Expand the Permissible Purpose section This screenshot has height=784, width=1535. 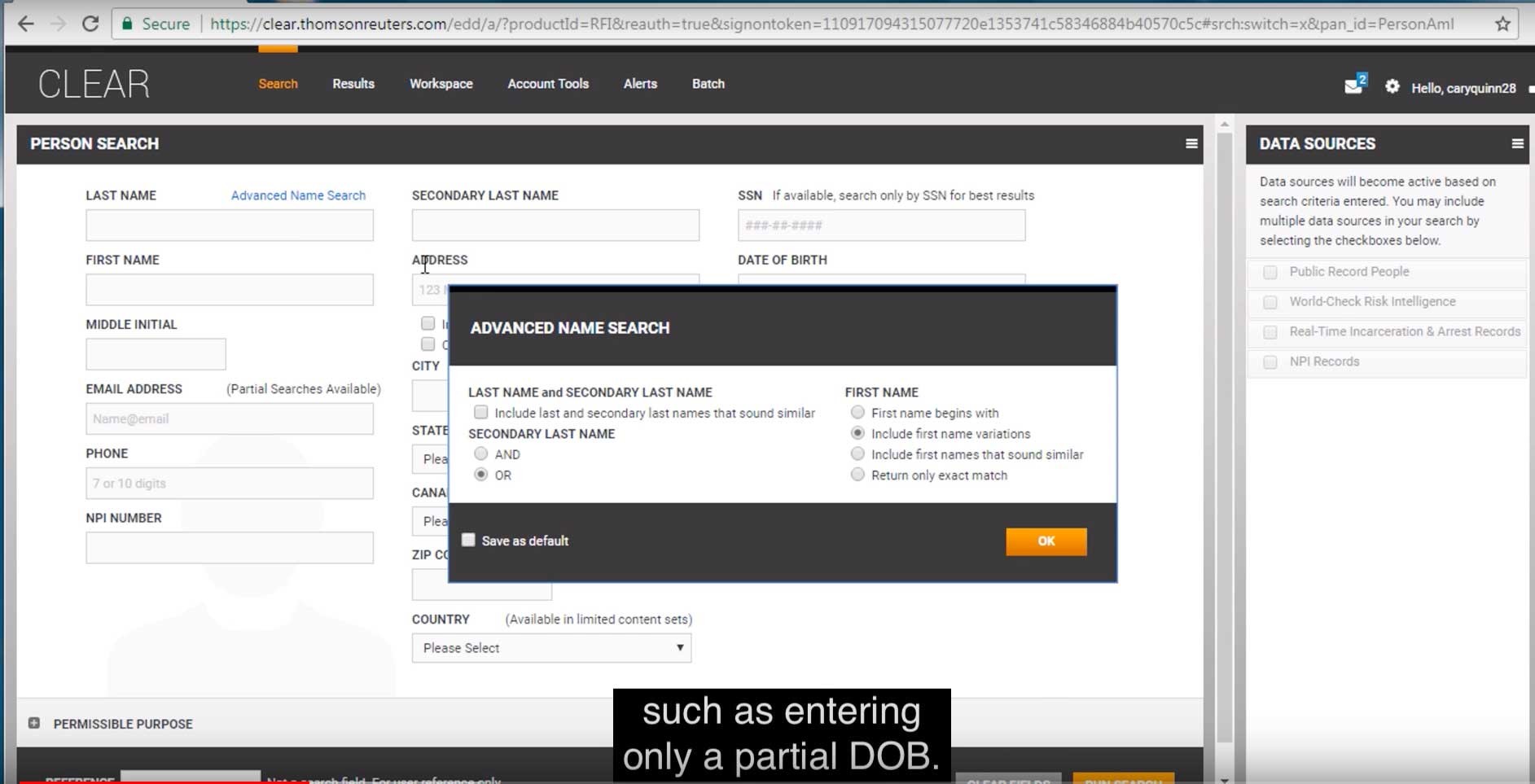pyautogui.click(x=34, y=723)
